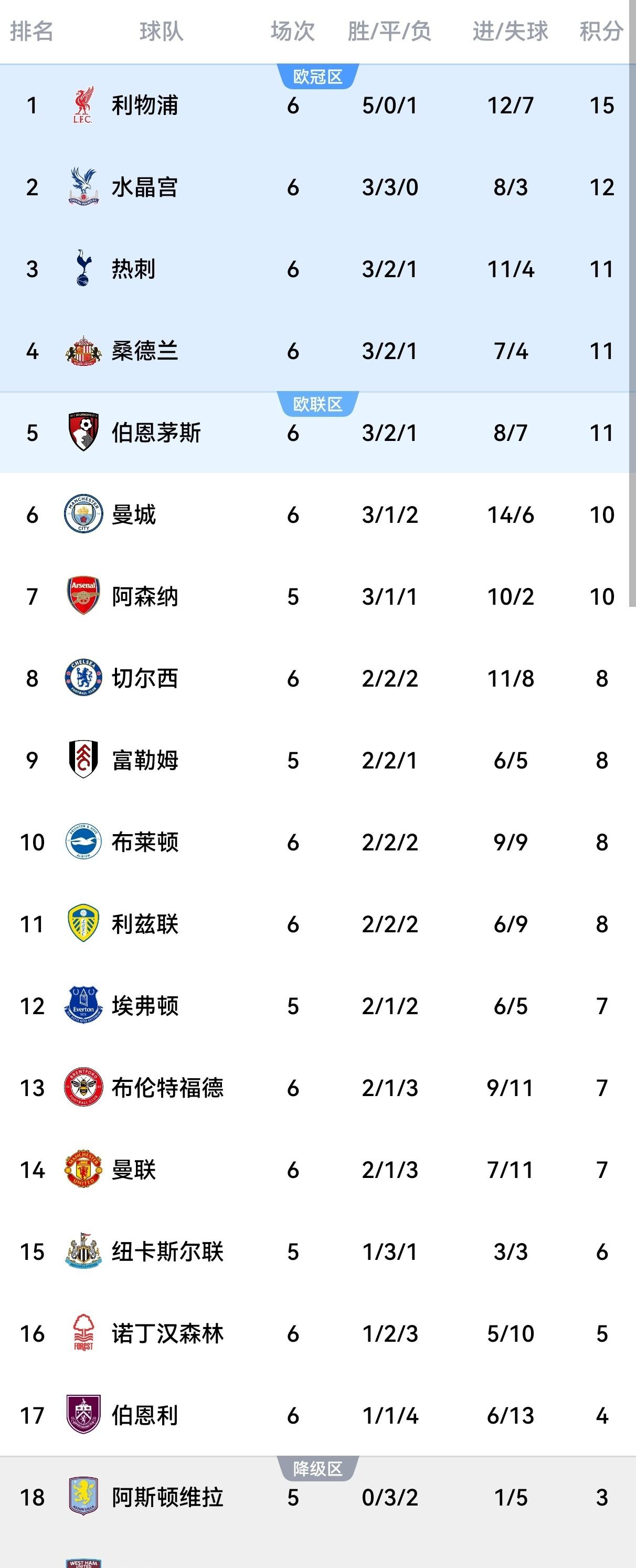Select the Aston Villa crest

pos(83,1497)
